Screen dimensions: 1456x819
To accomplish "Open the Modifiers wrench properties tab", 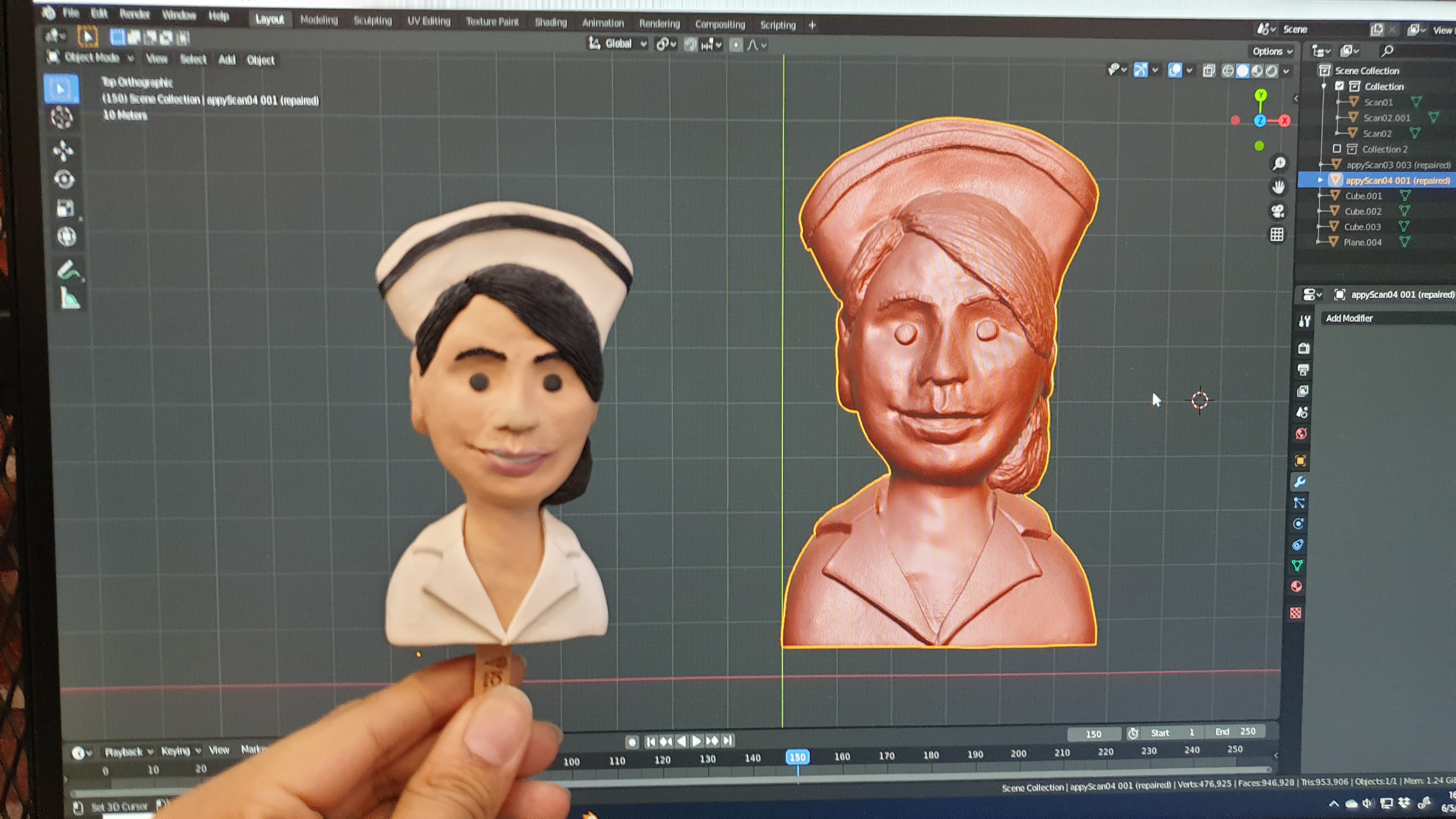I will pos(1299,482).
